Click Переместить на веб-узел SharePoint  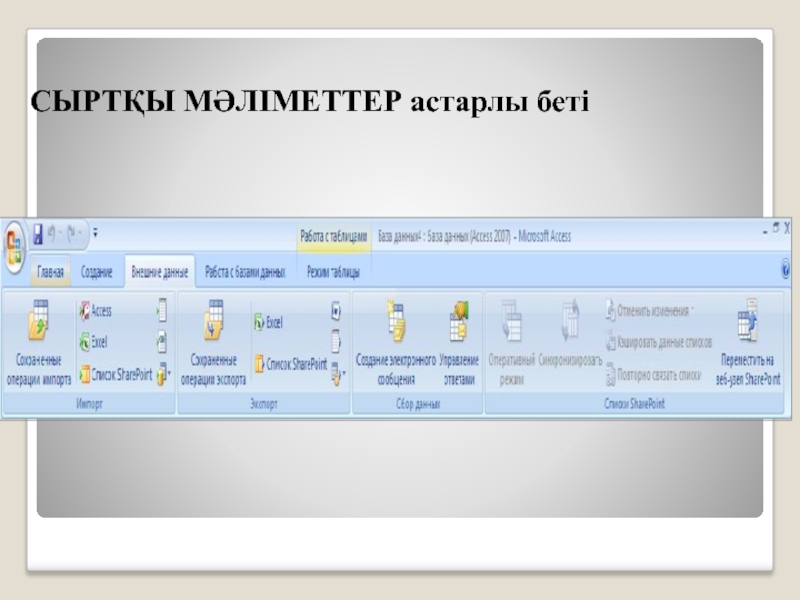tap(748, 342)
